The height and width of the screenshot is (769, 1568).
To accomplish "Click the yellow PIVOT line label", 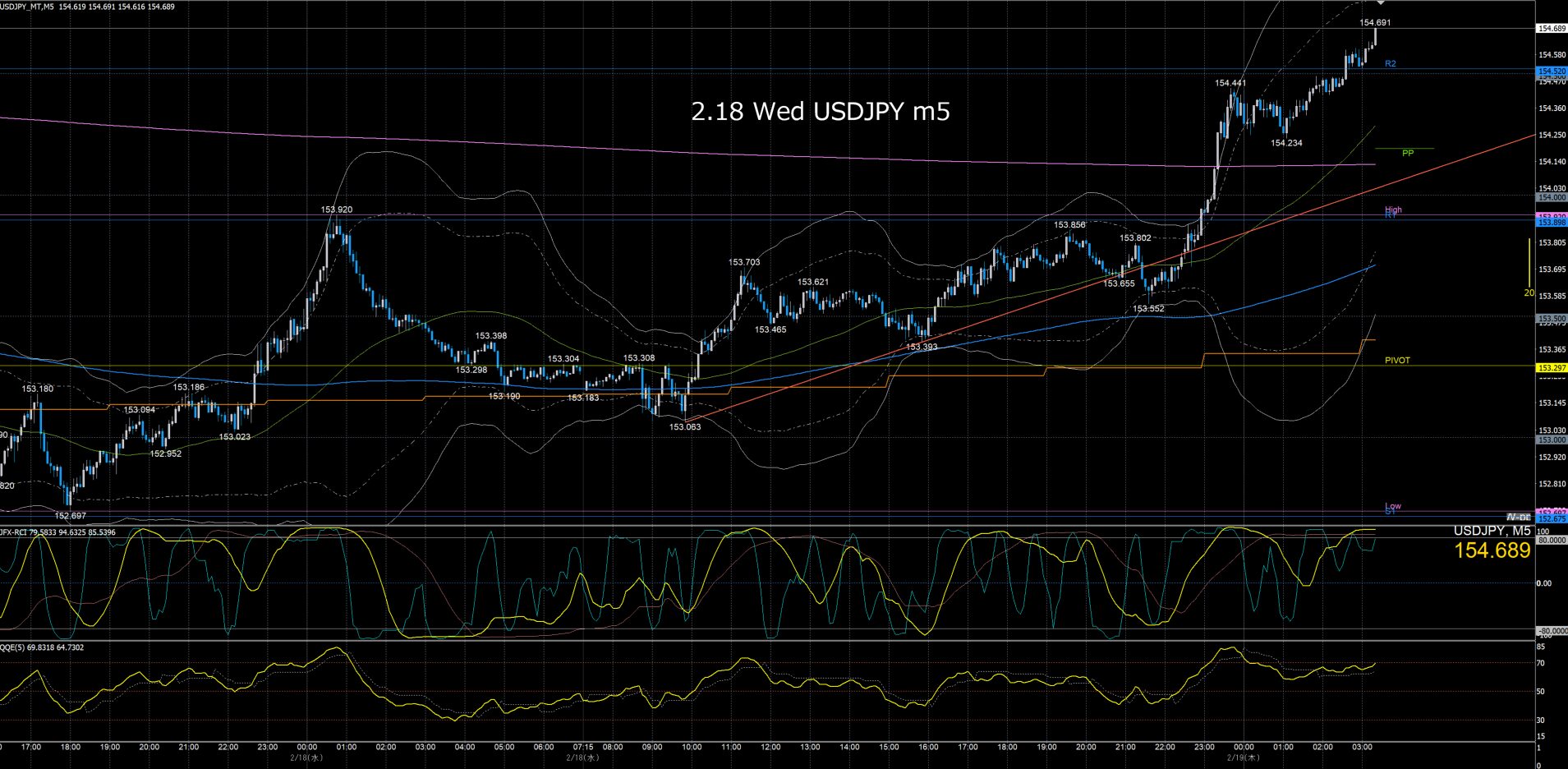I will tap(1397, 361).
